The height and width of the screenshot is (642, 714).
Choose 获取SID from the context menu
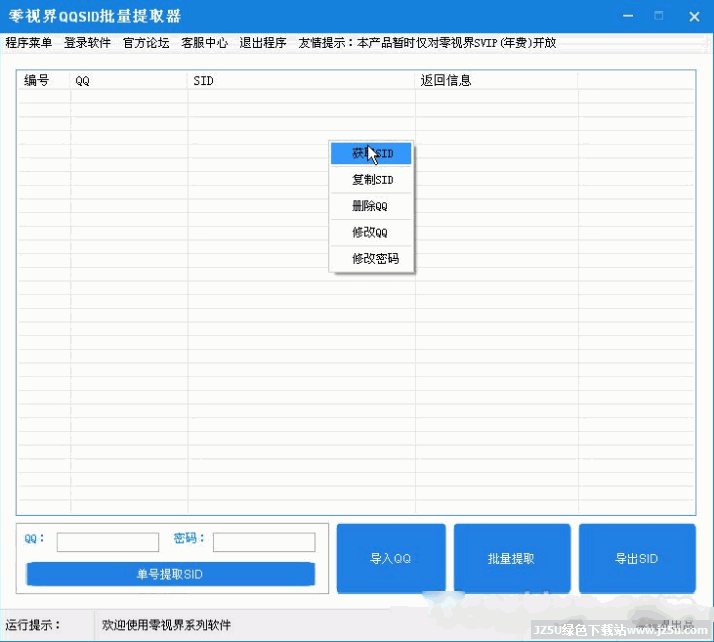(x=371, y=153)
